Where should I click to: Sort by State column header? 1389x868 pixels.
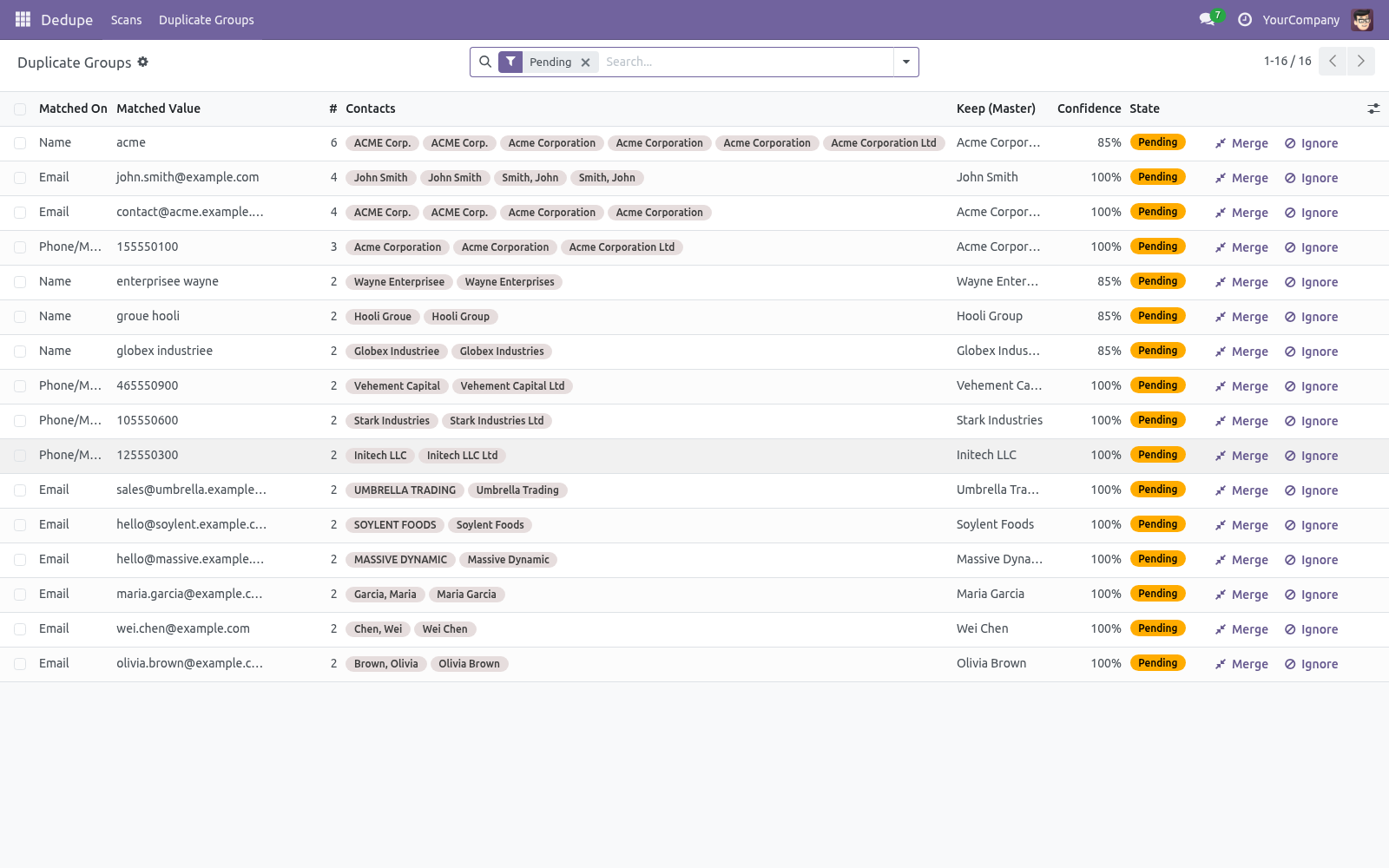pyautogui.click(x=1144, y=108)
